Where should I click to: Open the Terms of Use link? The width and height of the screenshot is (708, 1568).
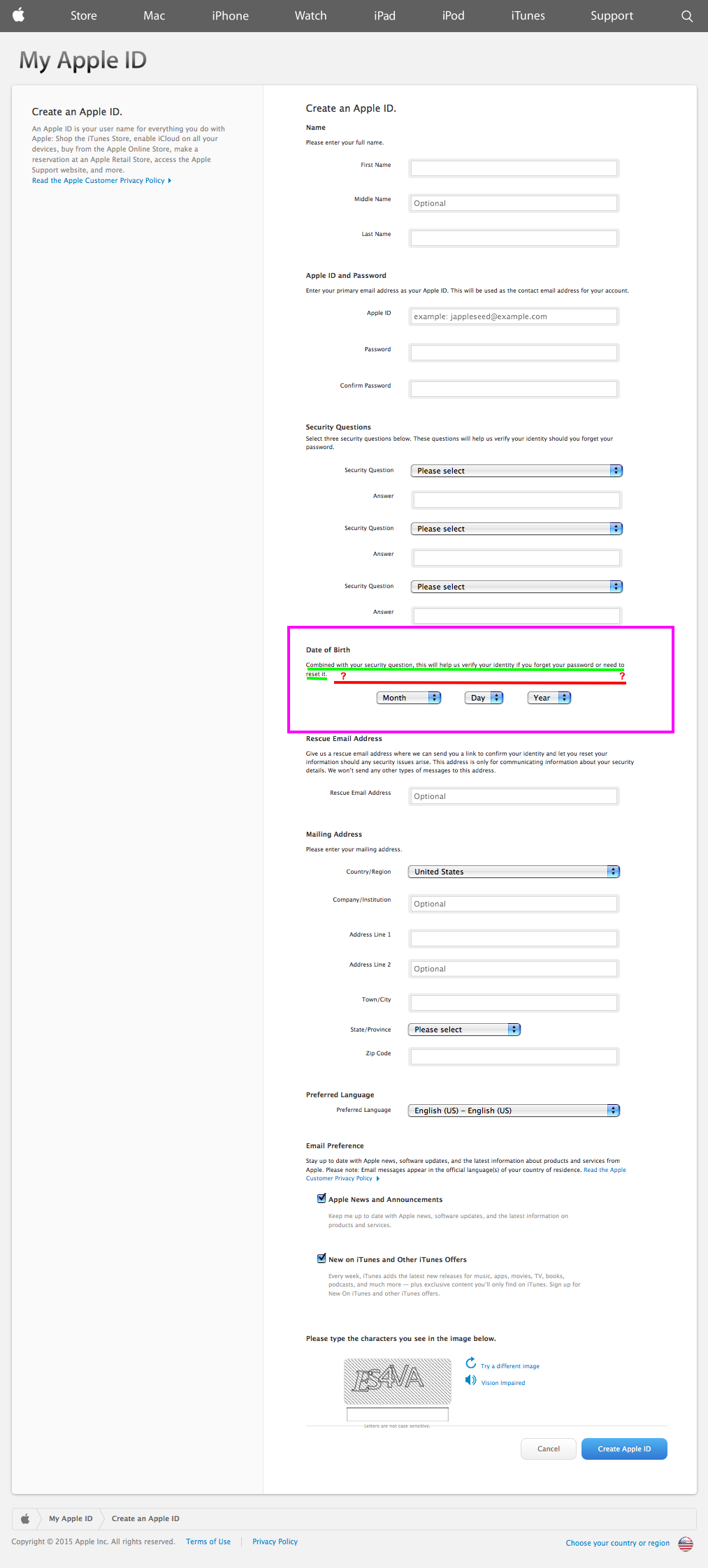[x=208, y=1541]
